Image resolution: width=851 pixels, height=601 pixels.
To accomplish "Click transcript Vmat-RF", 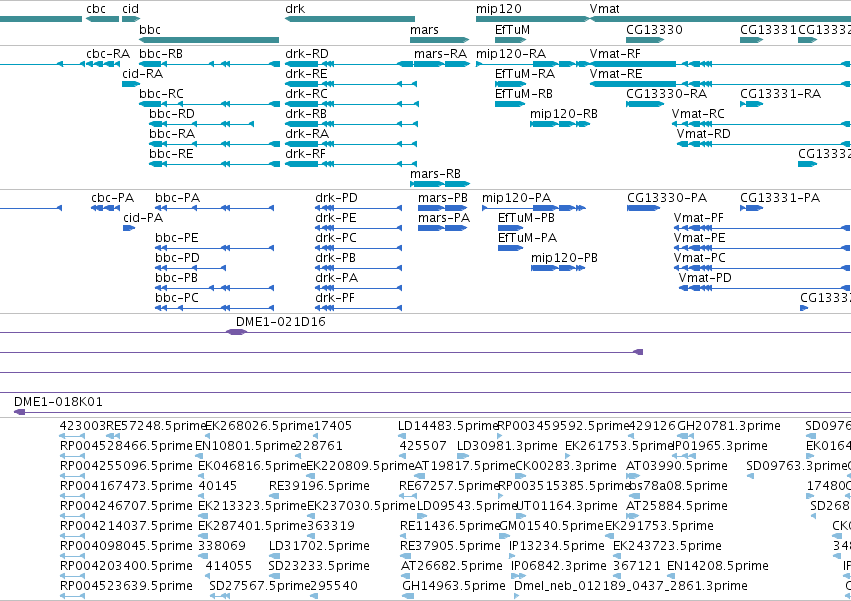I will tap(615, 54).
